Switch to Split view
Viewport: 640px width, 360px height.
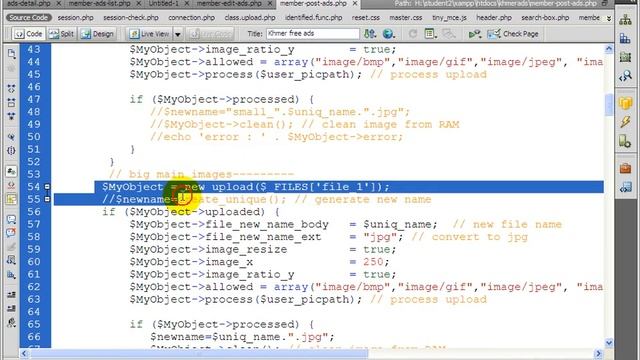(61, 34)
